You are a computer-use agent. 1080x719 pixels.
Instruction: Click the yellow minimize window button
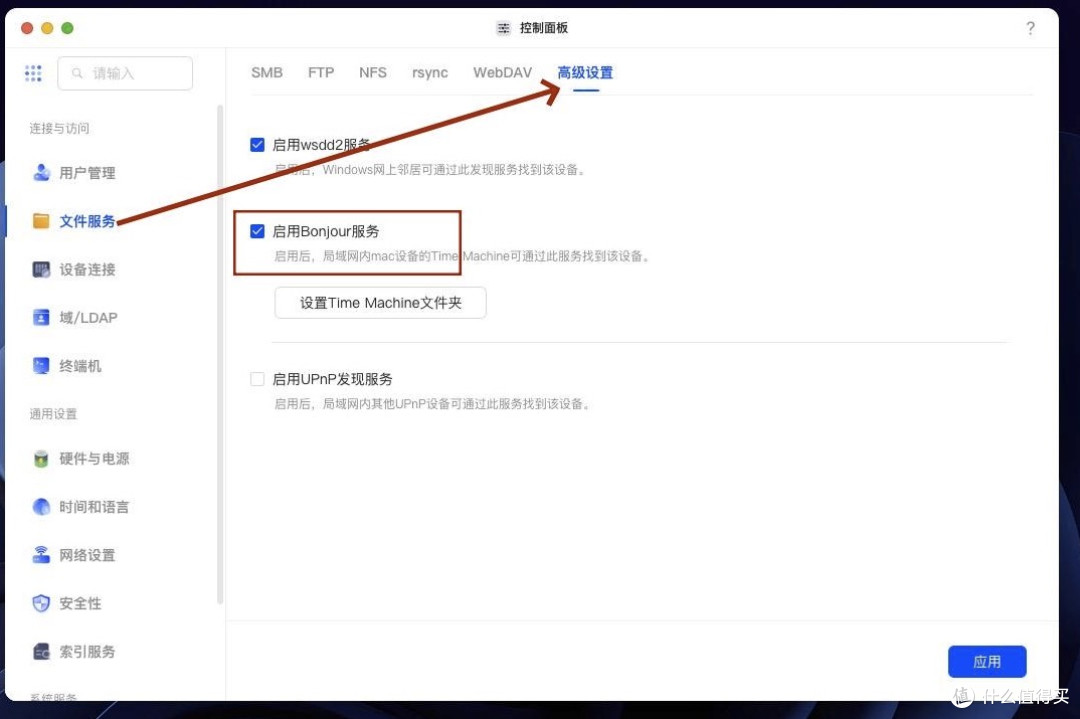coord(47,28)
